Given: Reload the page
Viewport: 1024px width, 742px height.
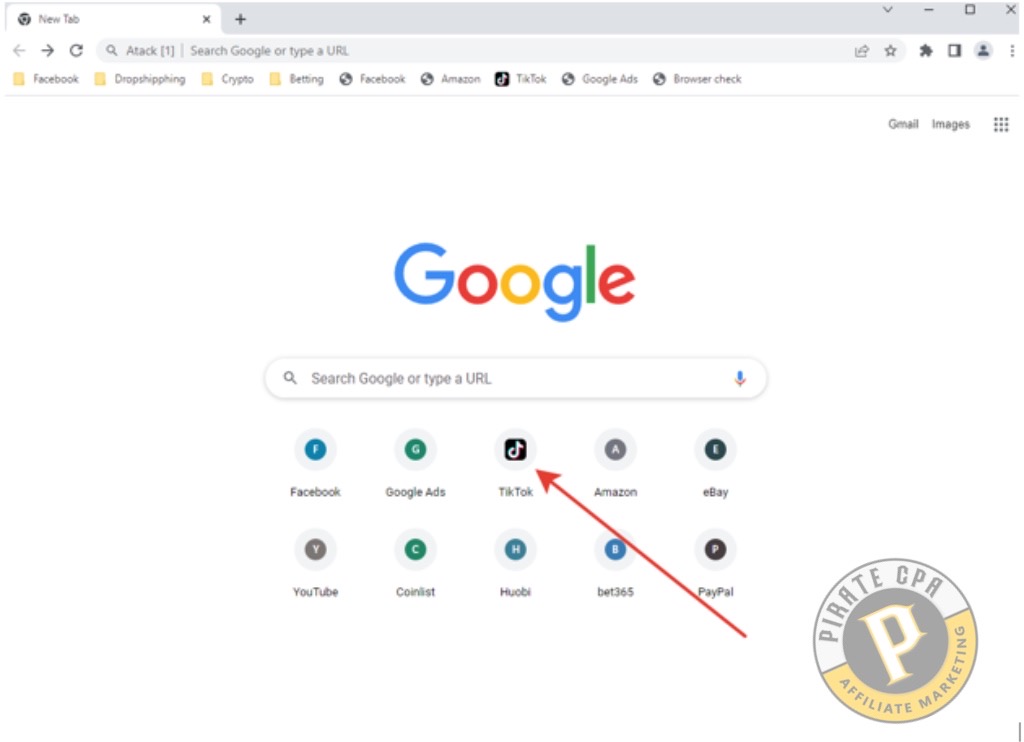Looking at the screenshot, I should [x=76, y=50].
